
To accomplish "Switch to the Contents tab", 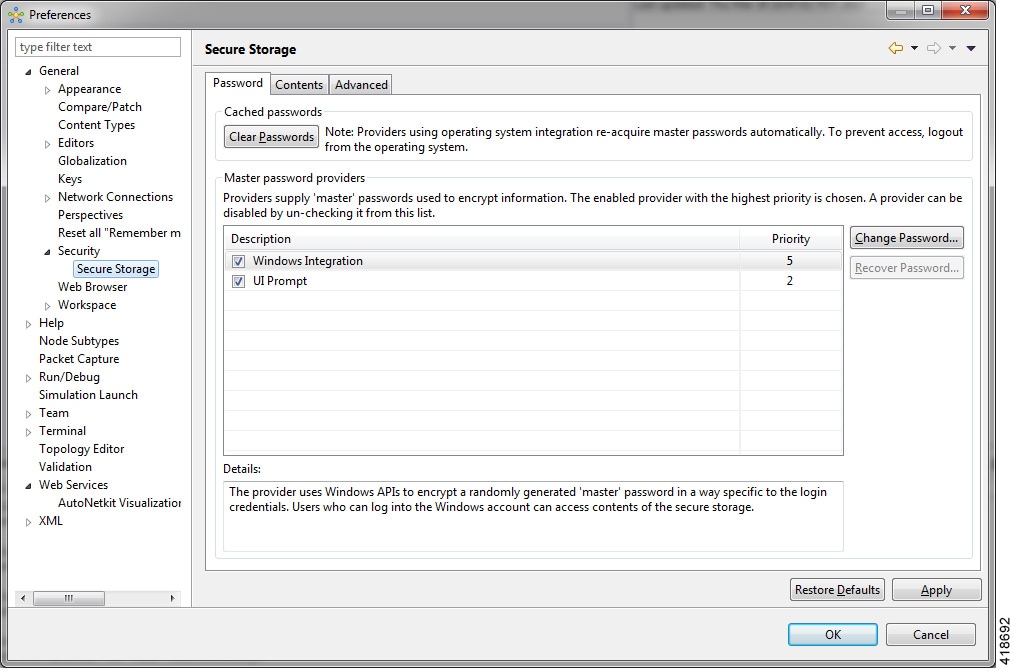I will [x=298, y=85].
